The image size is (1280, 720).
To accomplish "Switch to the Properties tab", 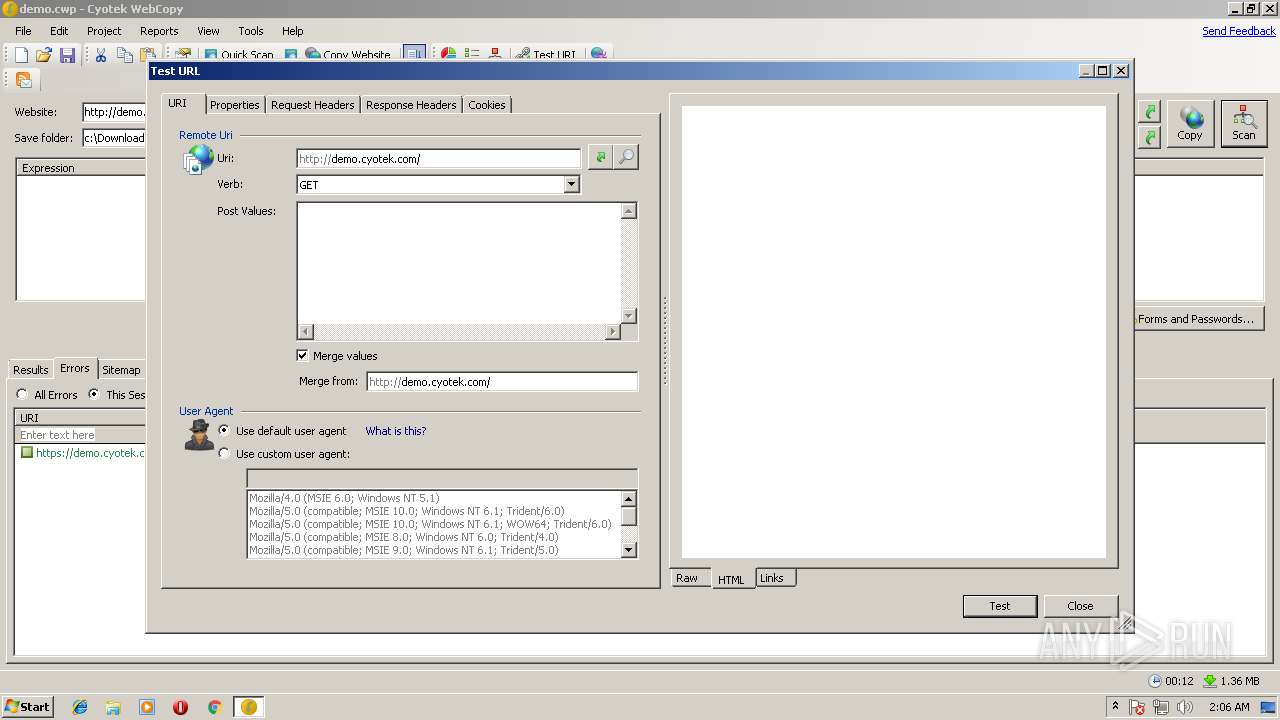I will click(x=235, y=104).
